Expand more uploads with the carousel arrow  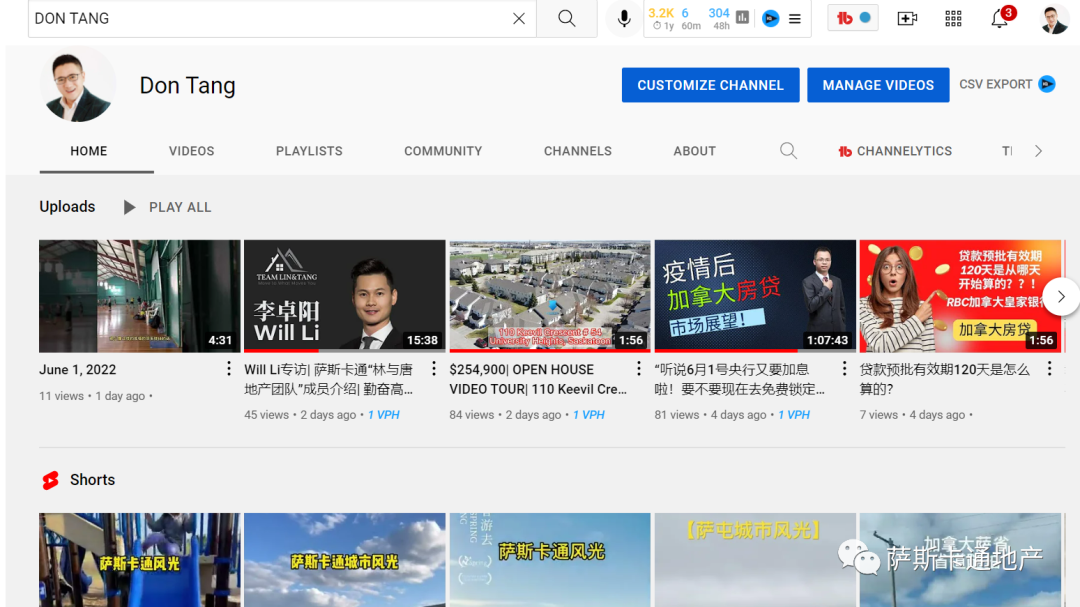(x=1062, y=296)
